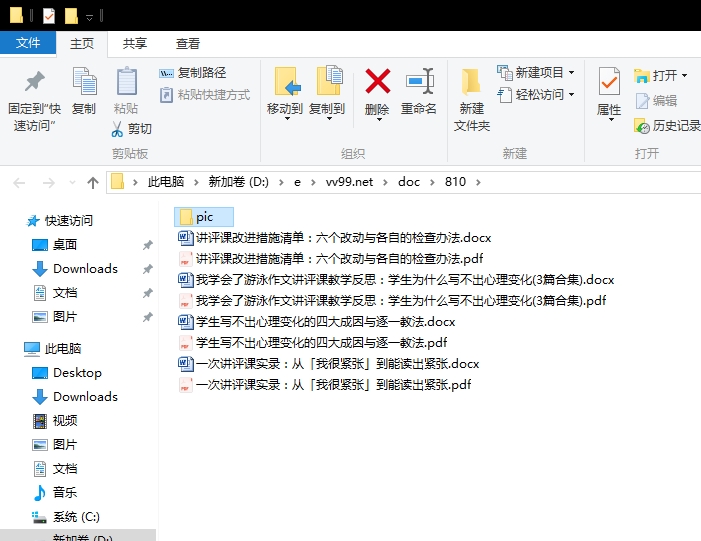Click 新加卷 (D:) in address bar
701x541 pixels.
coord(238,182)
